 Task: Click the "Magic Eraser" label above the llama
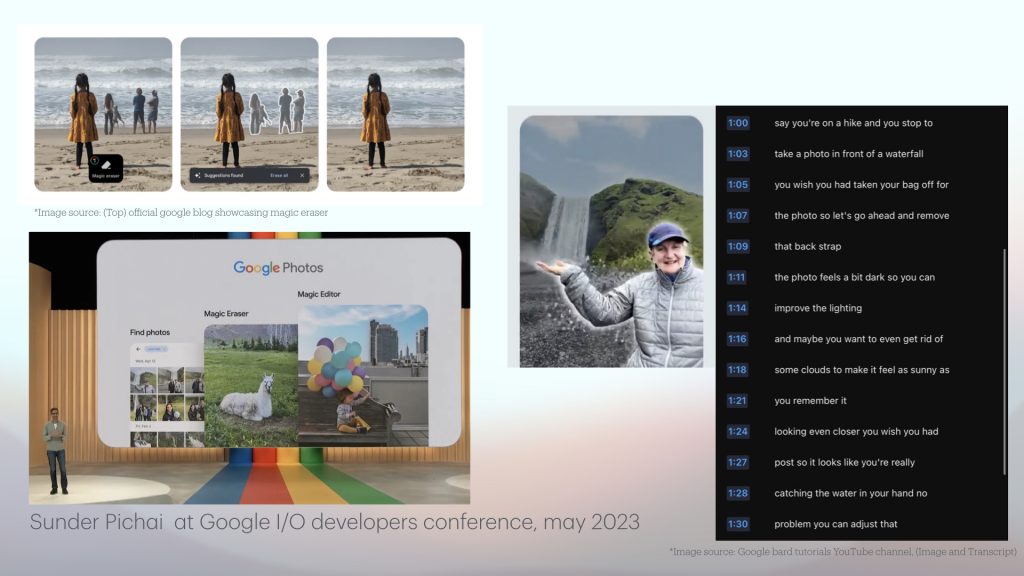tap(226, 313)
